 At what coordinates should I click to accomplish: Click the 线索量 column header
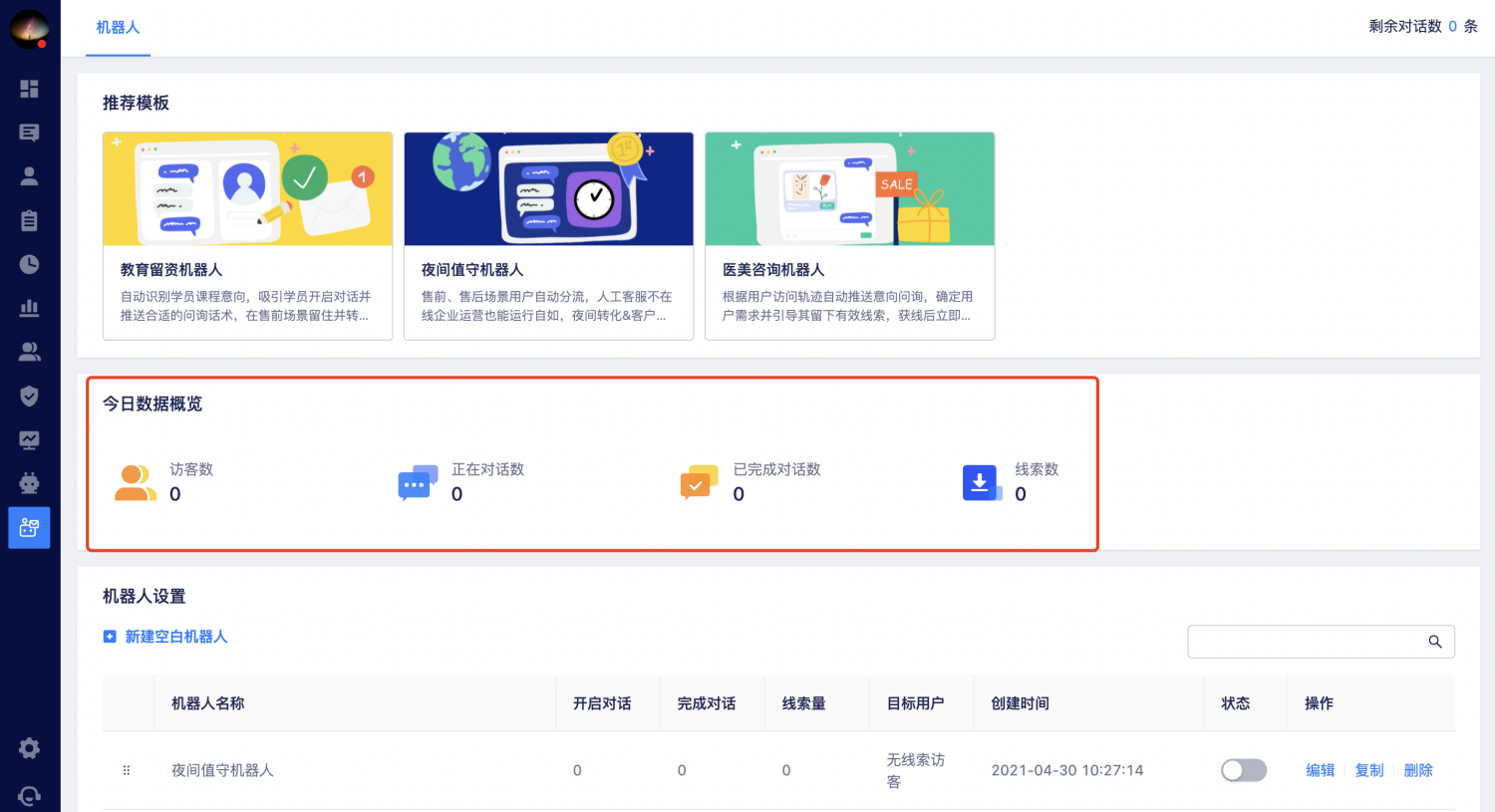[803, 703]
